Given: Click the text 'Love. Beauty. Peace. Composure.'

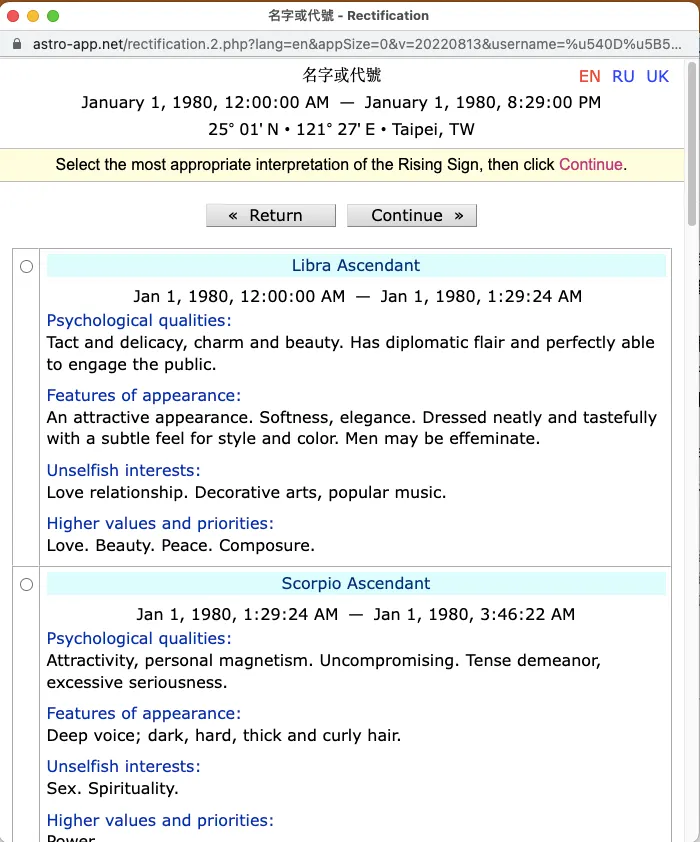Looking at the screenshot, I should 180,546.
